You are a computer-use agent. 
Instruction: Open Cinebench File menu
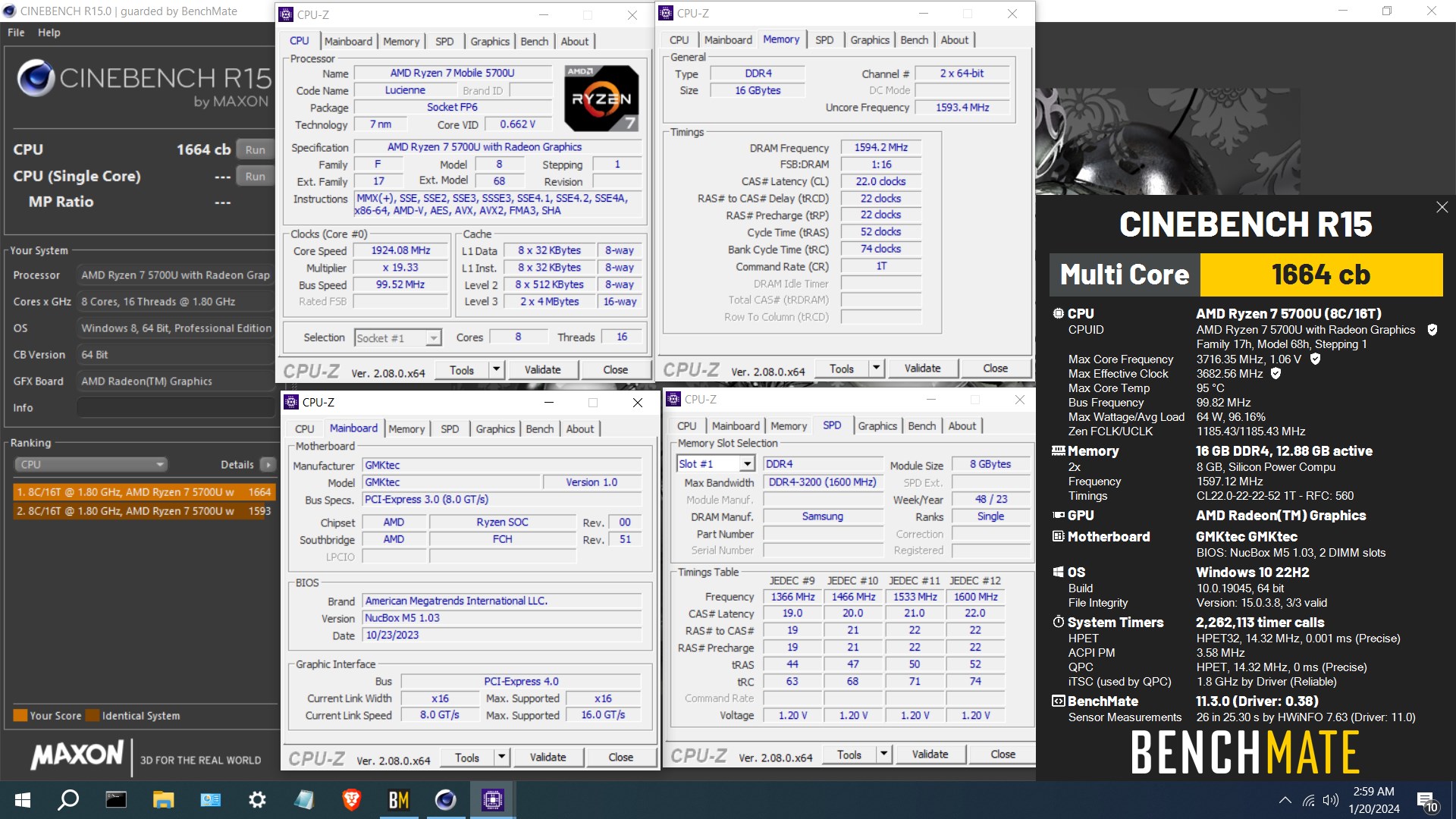click(x=16, y=33)
